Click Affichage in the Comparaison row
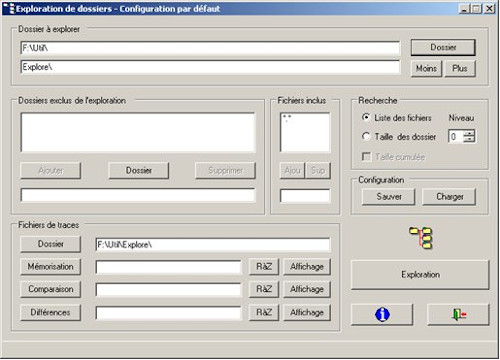This screenshot has width=500, height=360. click(307, 289)
